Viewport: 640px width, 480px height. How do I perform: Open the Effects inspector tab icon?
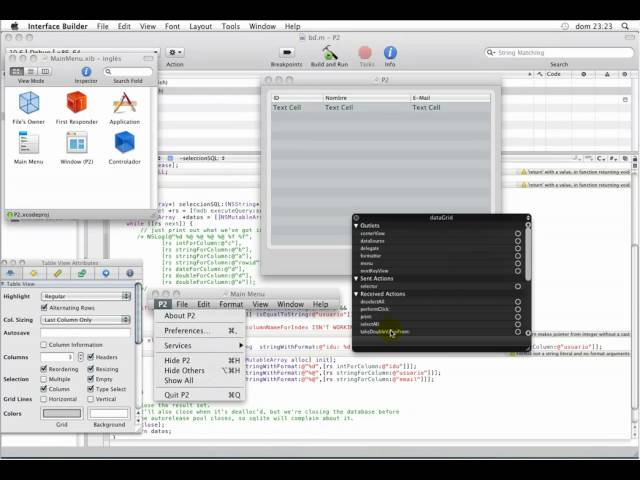[34, 273]
